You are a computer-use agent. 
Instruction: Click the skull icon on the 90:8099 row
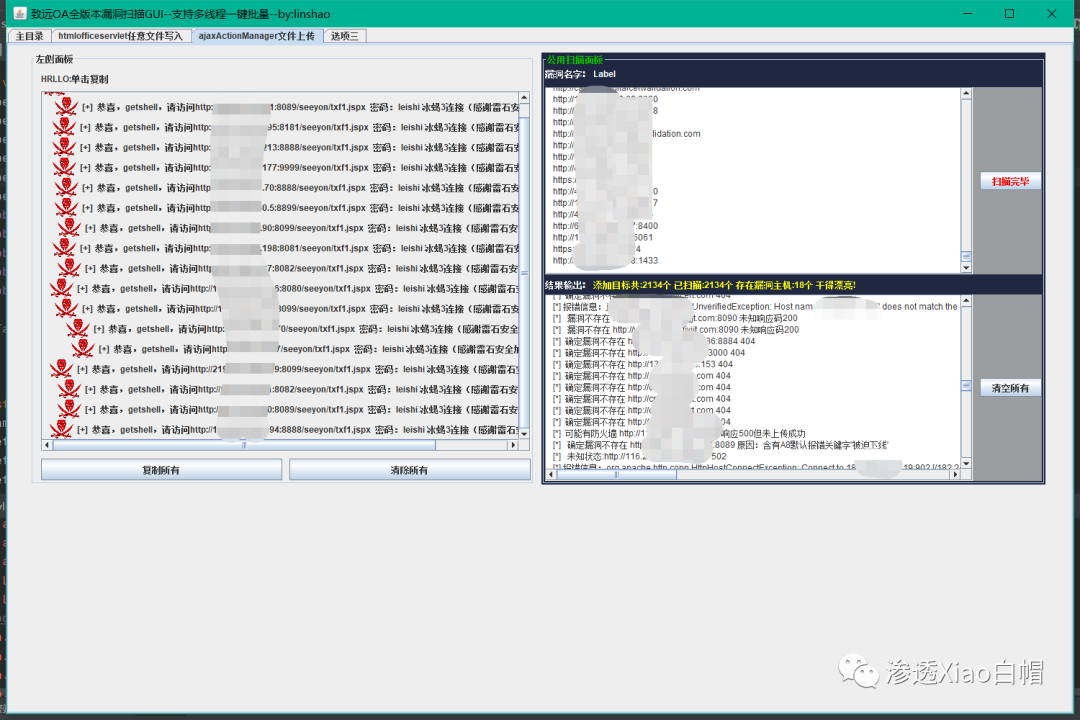coord(69,227)
